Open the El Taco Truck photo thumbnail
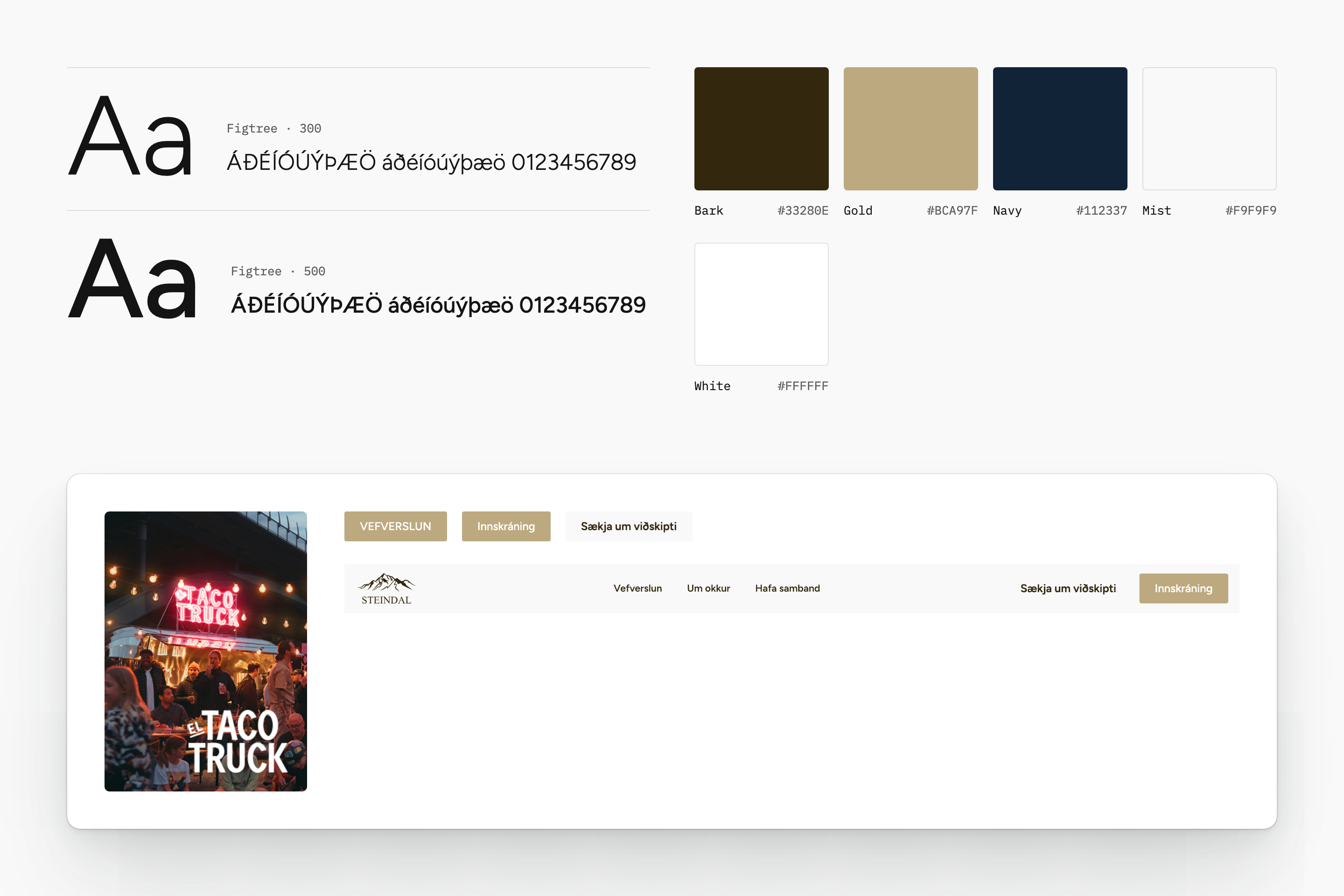The image size is (1344, 896). pos(206,651)
